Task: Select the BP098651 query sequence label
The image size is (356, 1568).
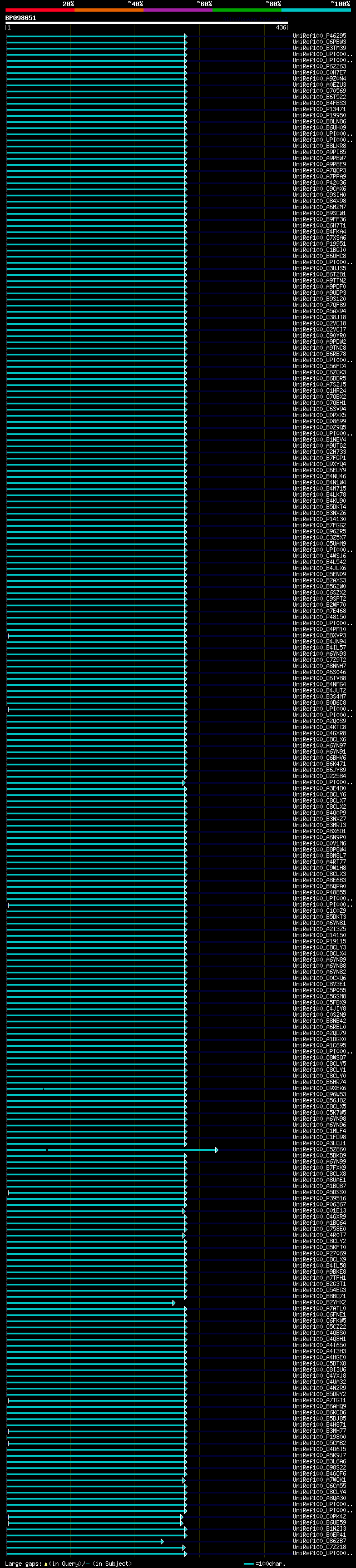Action: click(21, 18)
